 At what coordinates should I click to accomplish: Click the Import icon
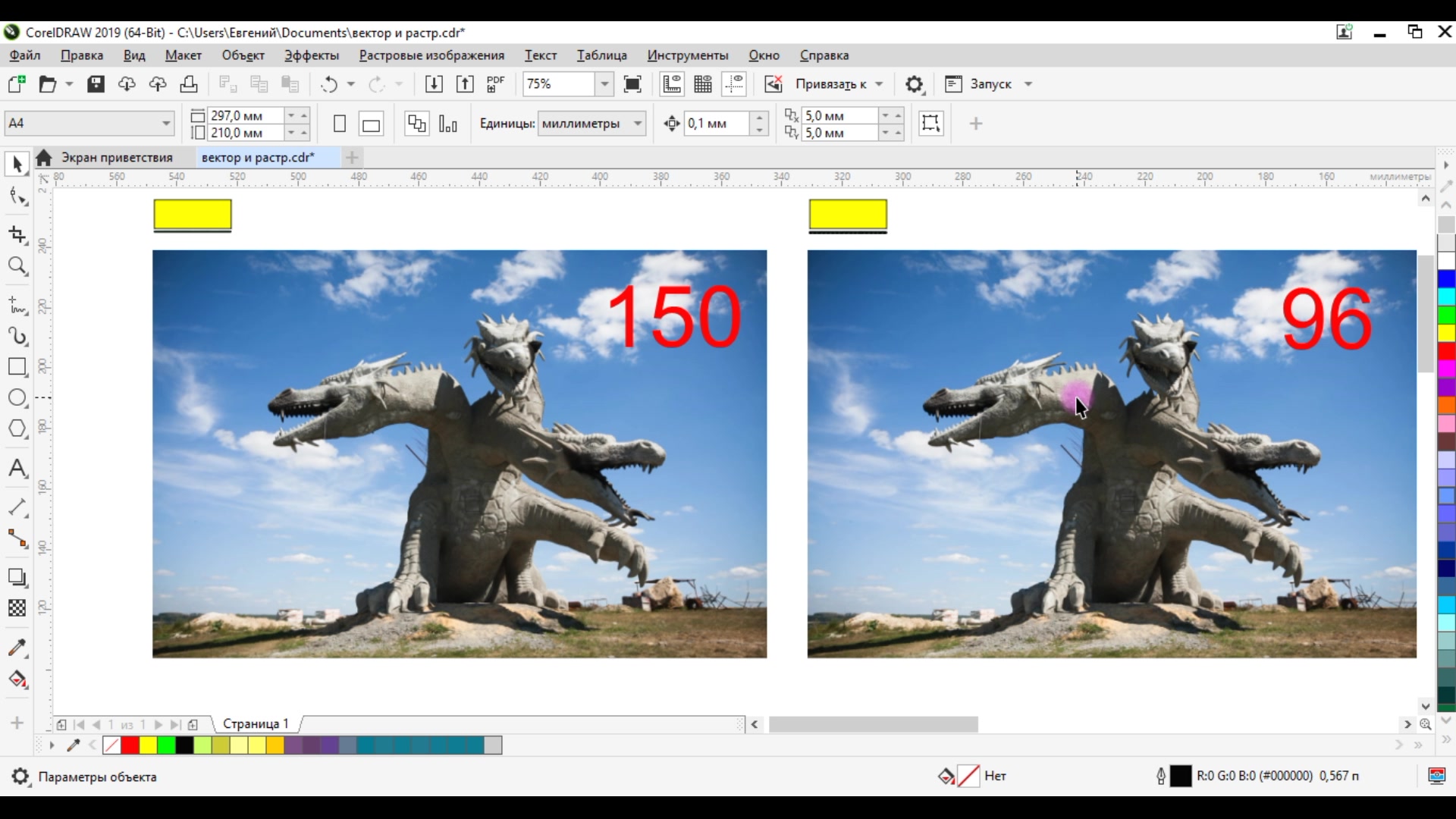tap(434, 84)
